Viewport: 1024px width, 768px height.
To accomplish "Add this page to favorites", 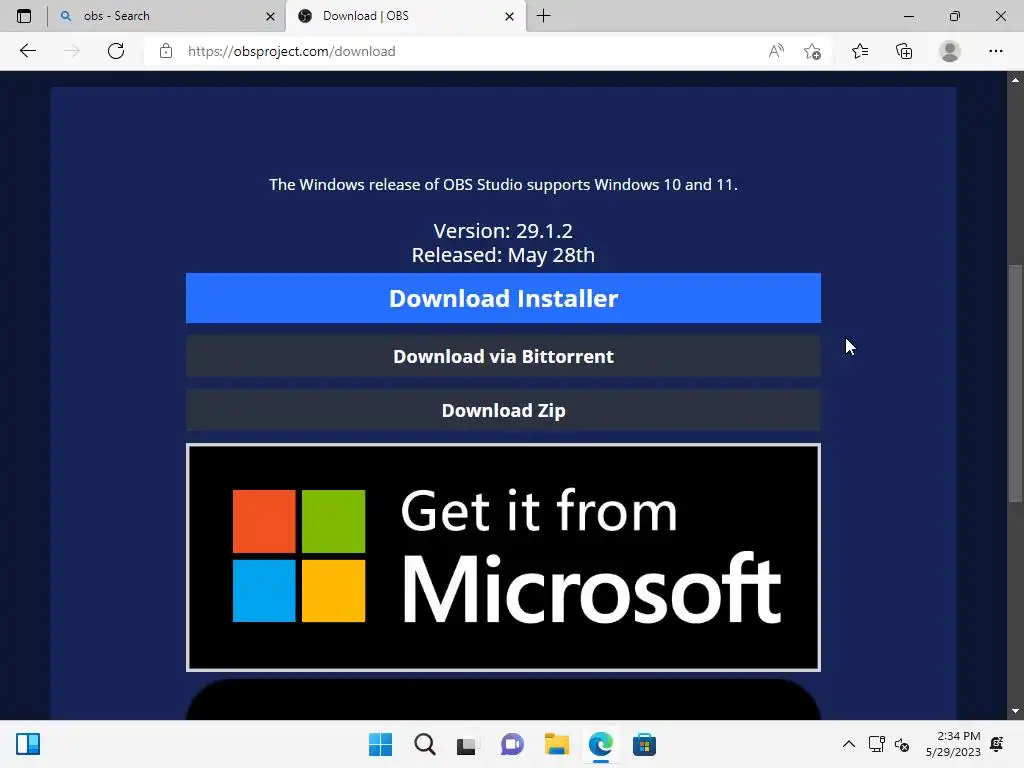I will 812,51.
